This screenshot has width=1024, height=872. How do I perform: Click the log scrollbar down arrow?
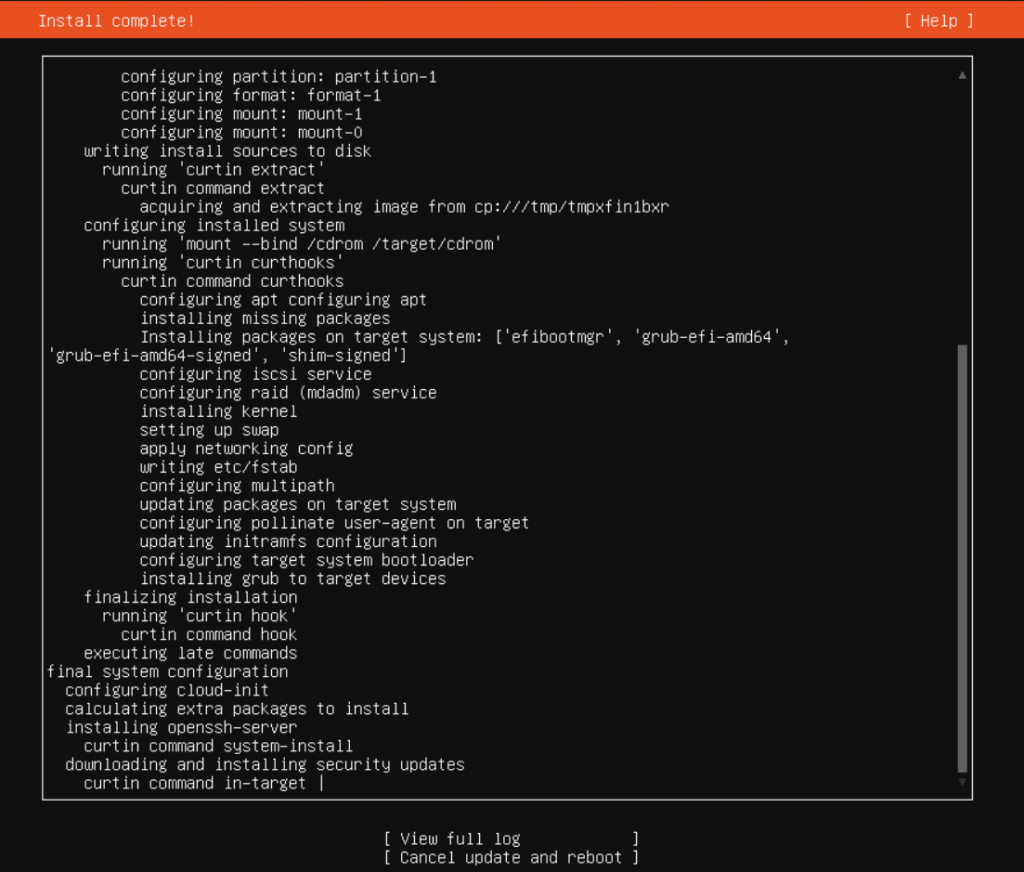click(x=962, y=782)
